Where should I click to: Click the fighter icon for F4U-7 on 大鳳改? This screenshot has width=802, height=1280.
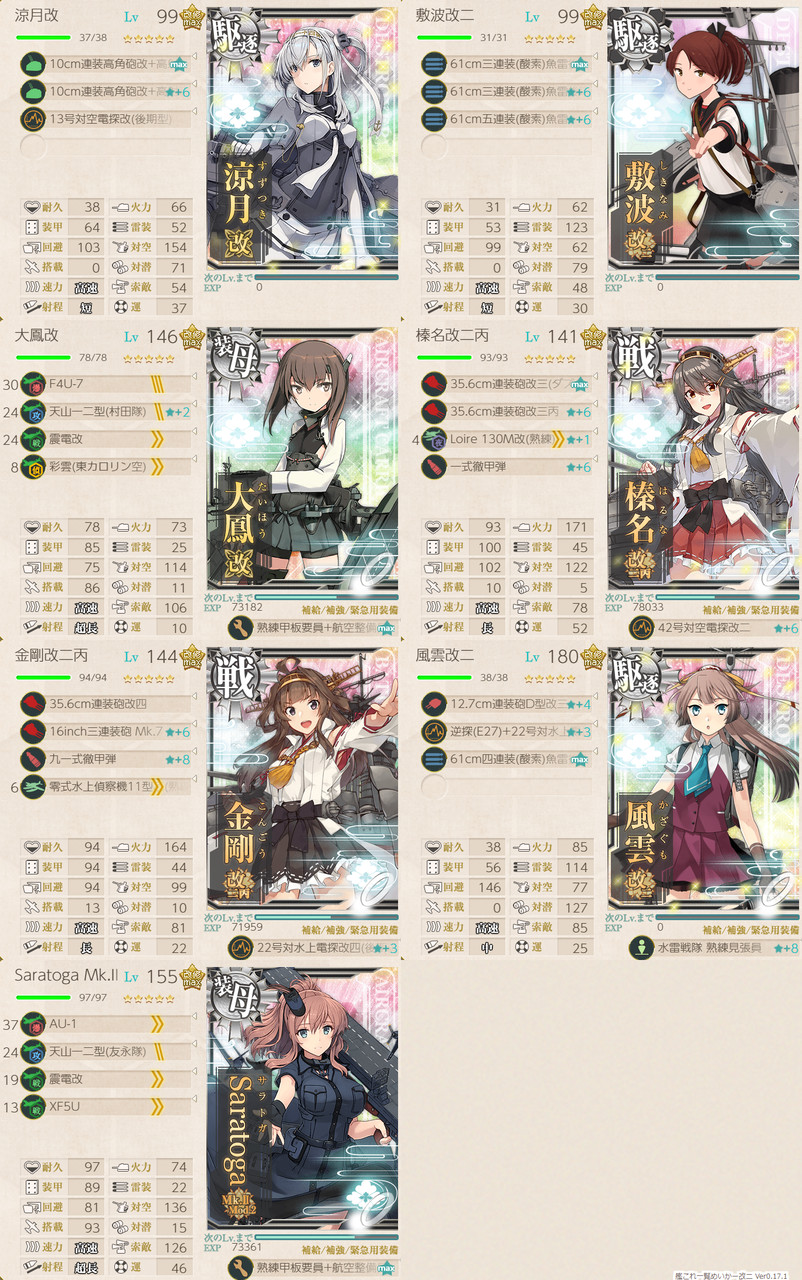33,385
